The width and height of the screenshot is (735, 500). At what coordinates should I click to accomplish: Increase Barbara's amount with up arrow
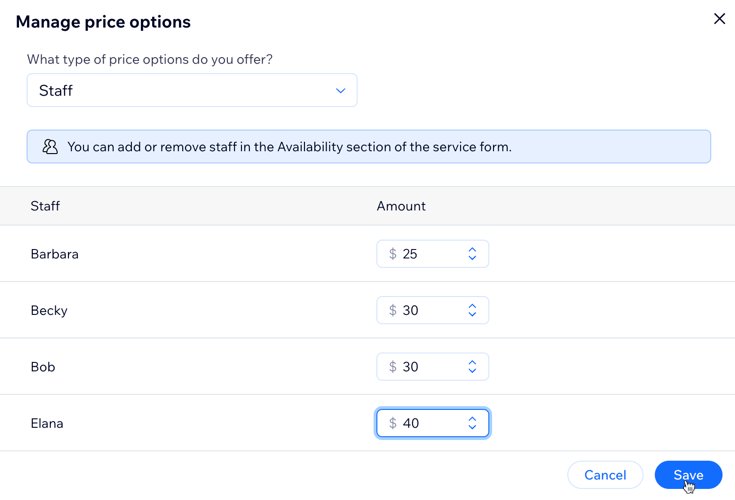472,250
